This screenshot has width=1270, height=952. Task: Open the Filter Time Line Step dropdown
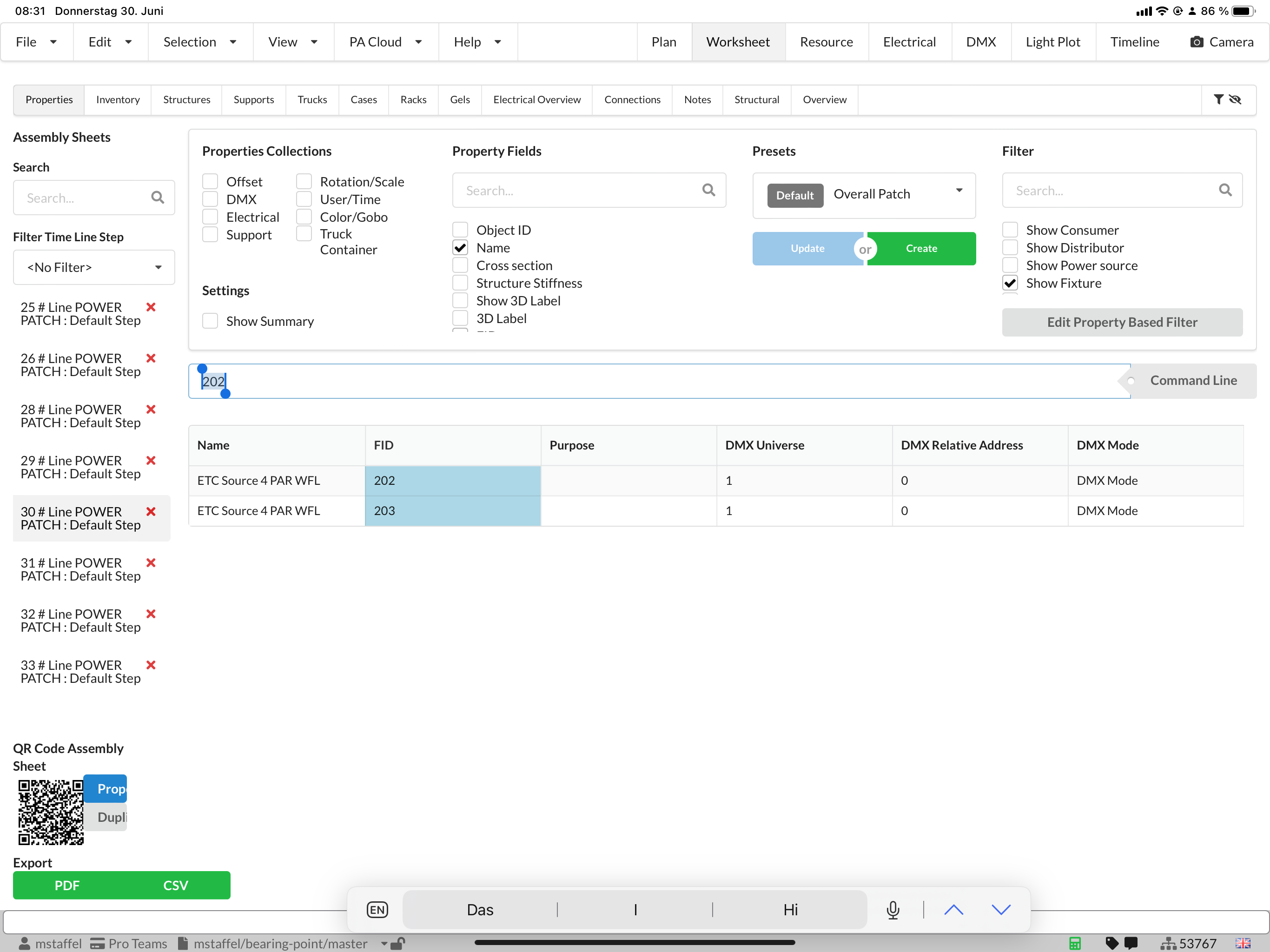[94, 267]
